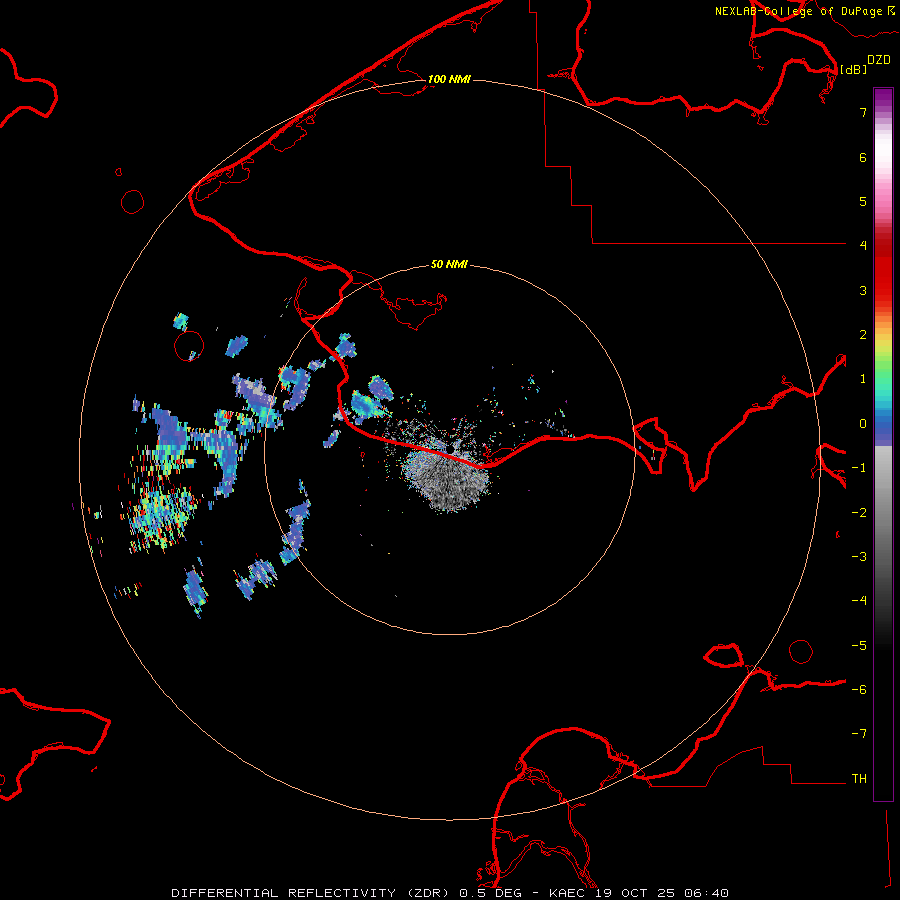900x900 pixels.
Task: Pick the "1" tick label on the color scale
Action: [x=863, y=379]
